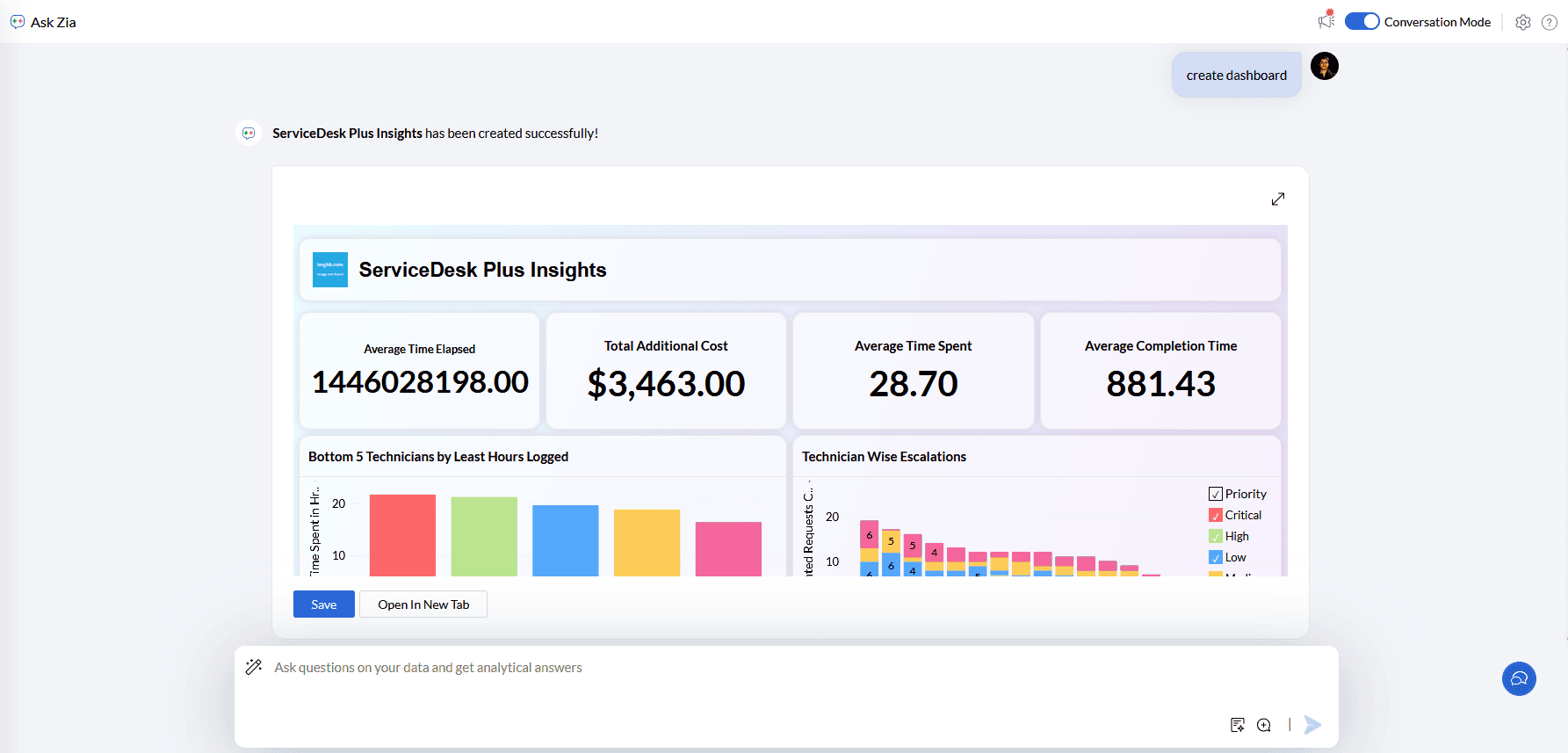The image size is (1568, 753).
Task: Expand the dashboard preview to full view
Action: tap(1278, 199)
